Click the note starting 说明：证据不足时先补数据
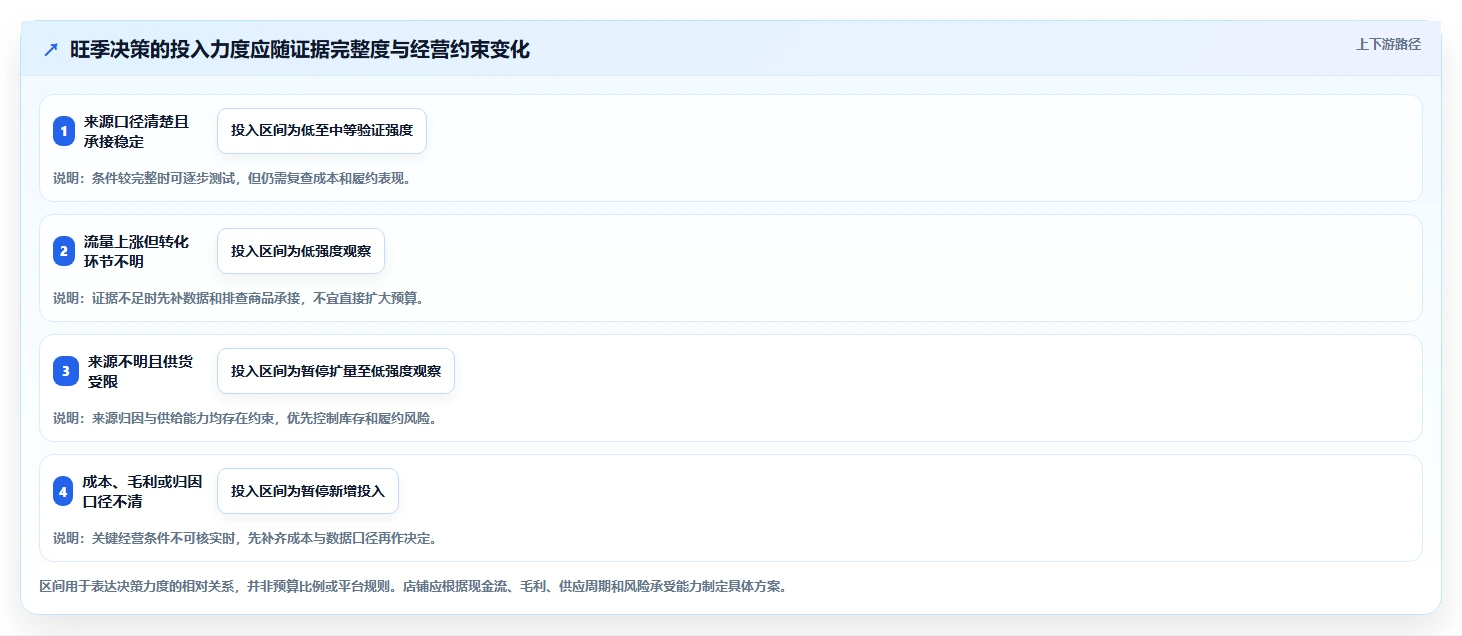 [x=238, y=298]
